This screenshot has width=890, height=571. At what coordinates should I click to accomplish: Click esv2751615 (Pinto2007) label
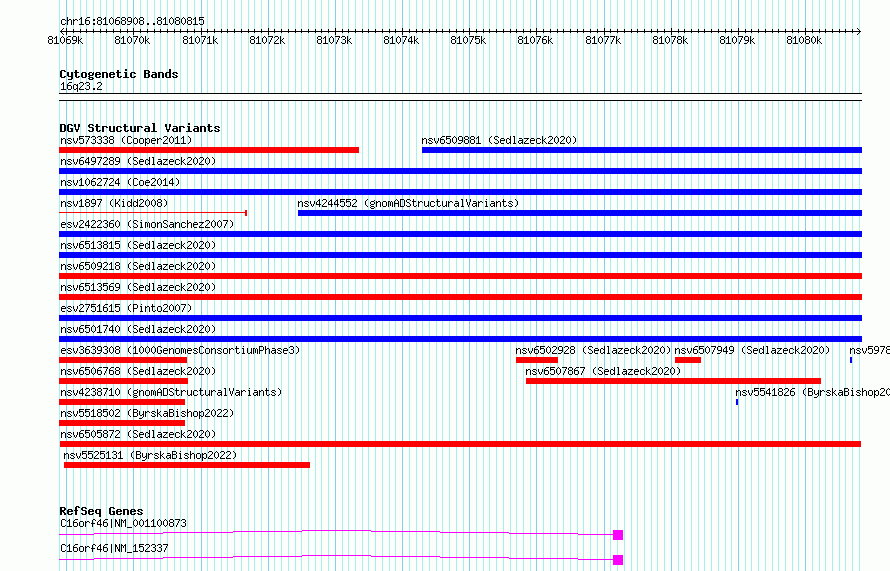pyautogui.click(x=126, y=308)
